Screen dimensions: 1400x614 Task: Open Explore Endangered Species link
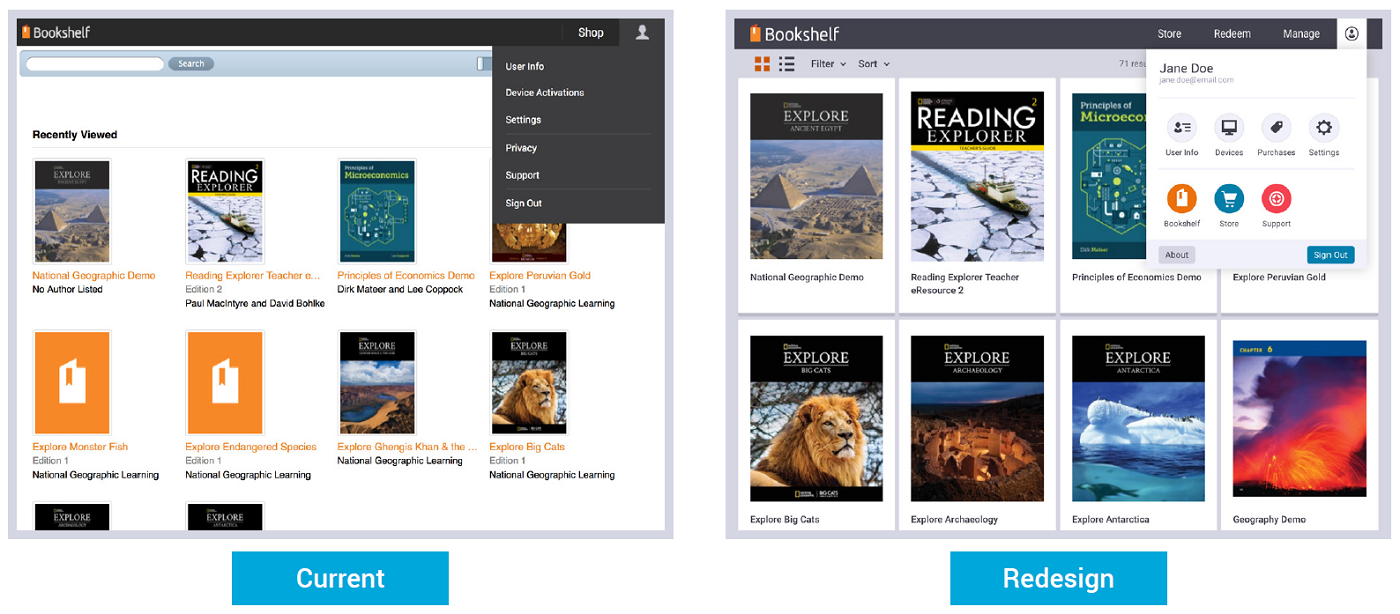[251, 447]
